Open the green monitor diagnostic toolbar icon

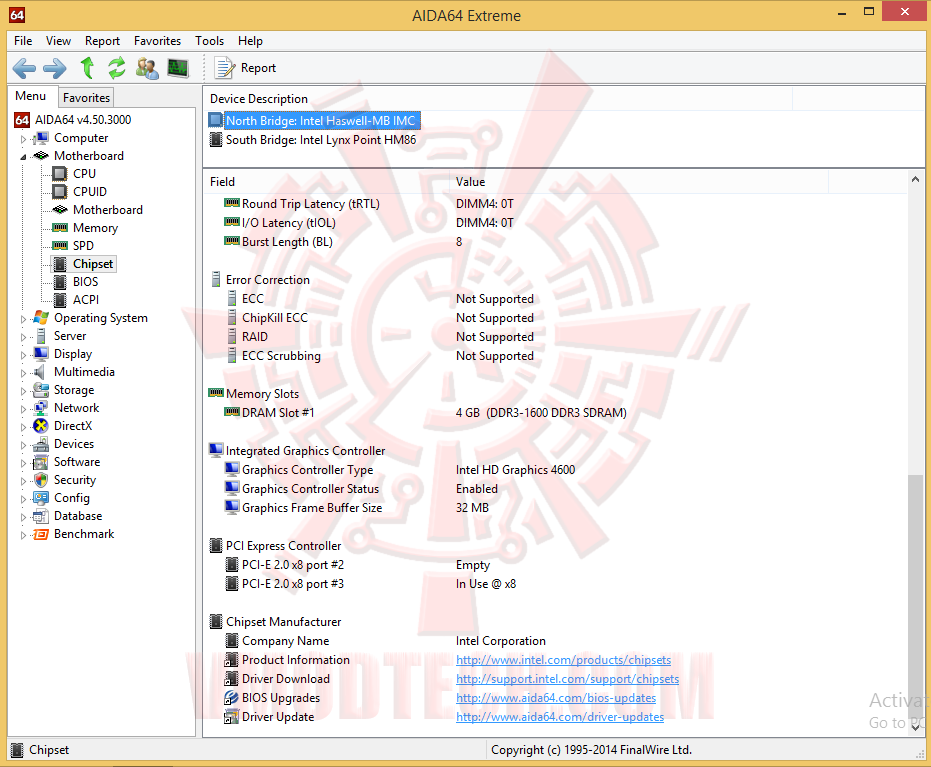(x=178, y=68)
